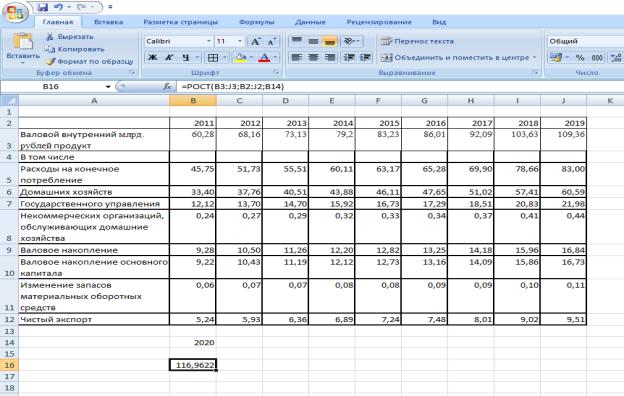Open the Рецензирование tab
The width and height of the screenshot is (624, 396).
(379, 22)
